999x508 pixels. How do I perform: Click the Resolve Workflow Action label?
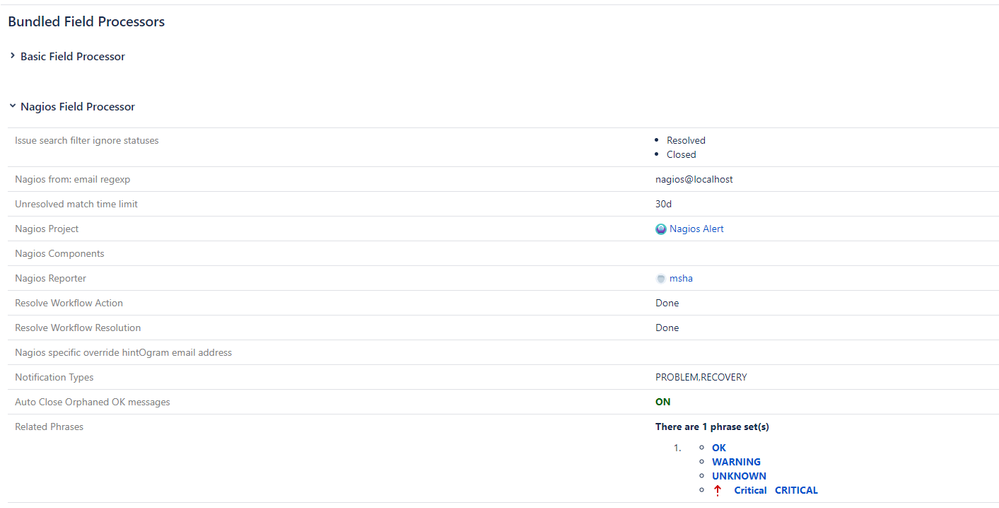[69, 303]
